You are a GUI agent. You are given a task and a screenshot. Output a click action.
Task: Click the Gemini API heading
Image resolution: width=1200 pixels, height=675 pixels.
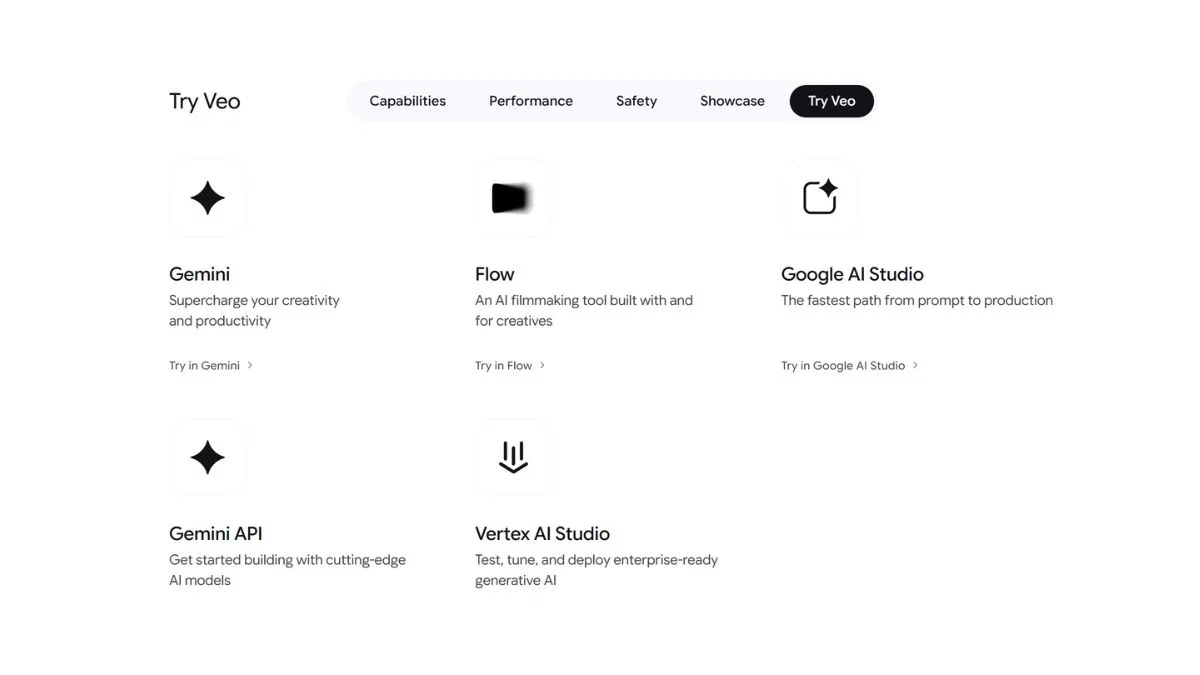pyautogui.click(x=215, y=533)
